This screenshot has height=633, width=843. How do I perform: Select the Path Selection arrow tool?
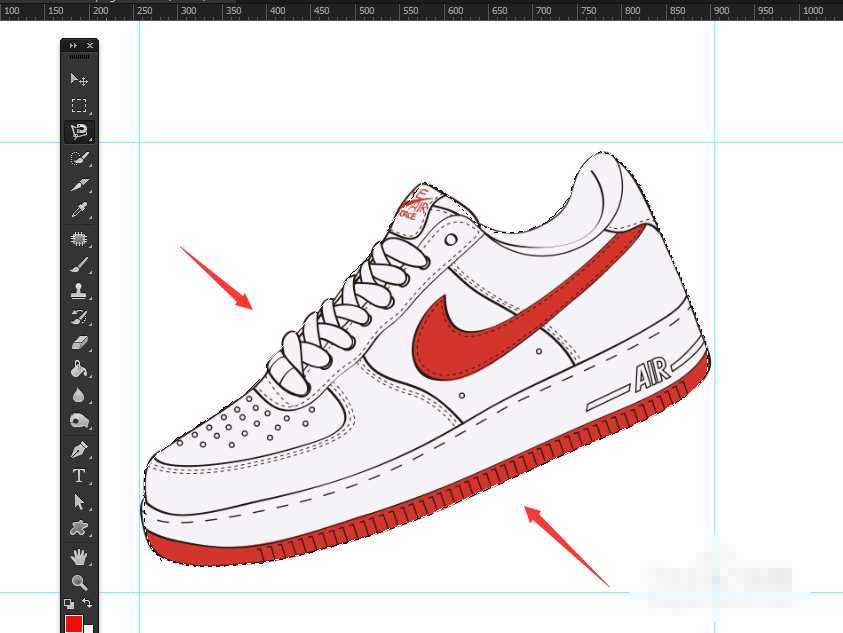click(79, 502)
